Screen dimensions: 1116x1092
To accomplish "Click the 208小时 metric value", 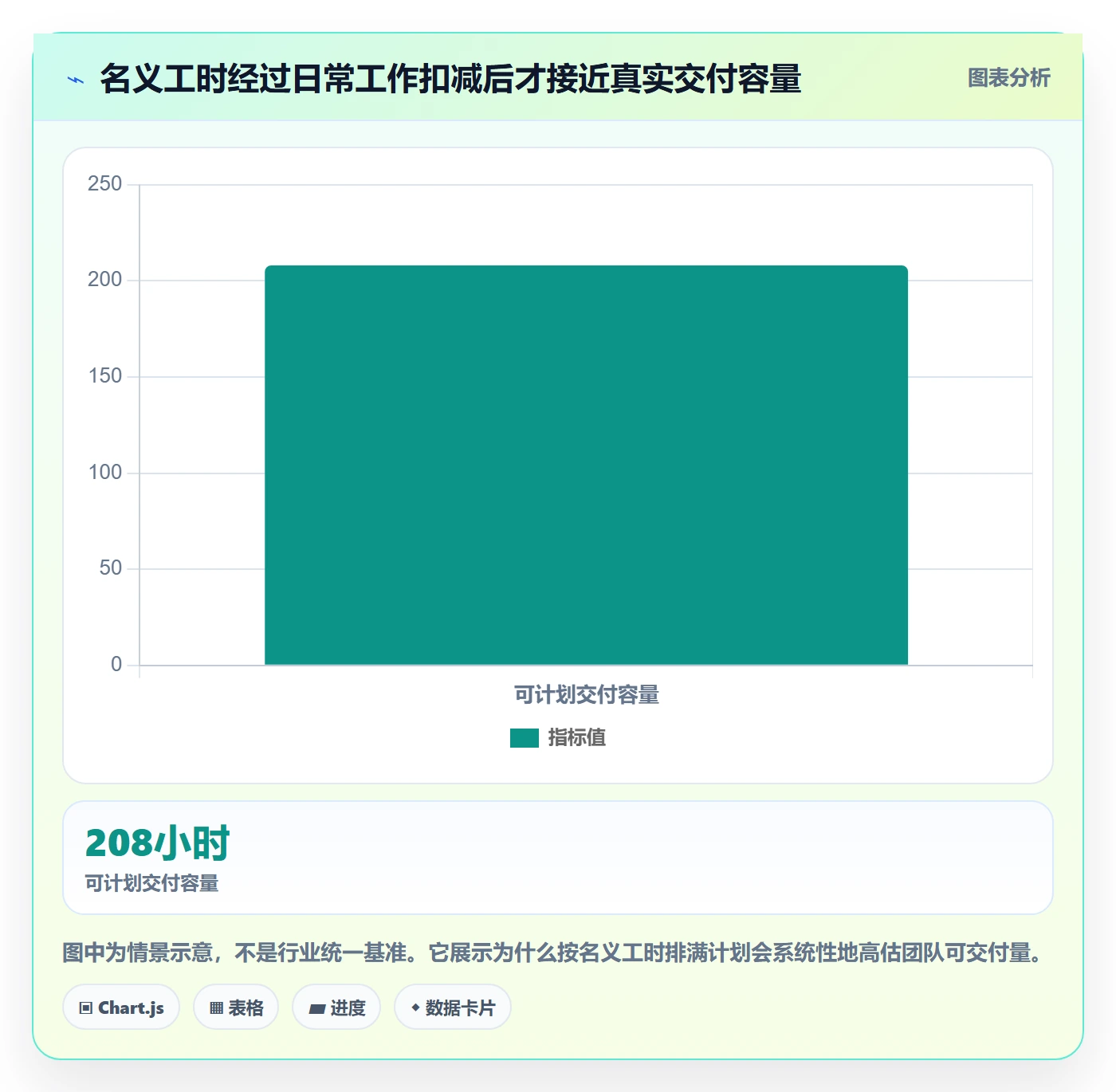I will (x=157, y=843).
